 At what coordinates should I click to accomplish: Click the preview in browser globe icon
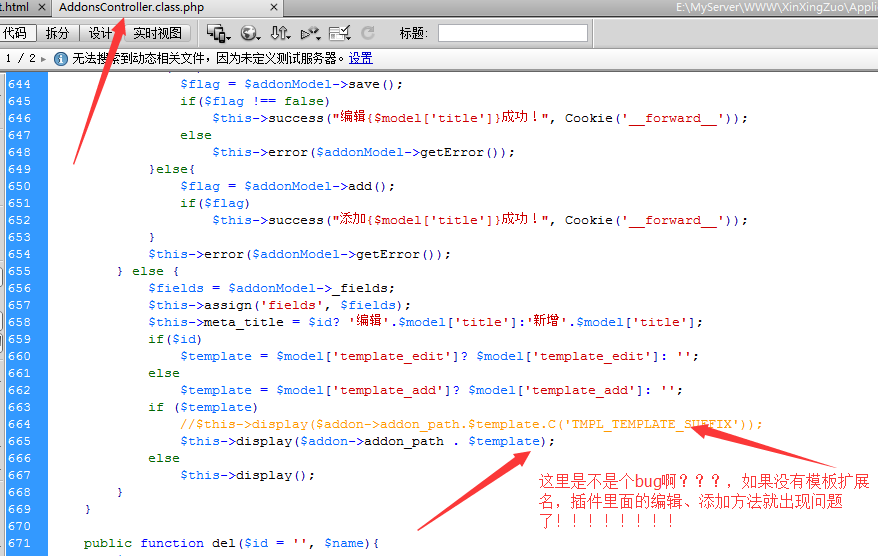tap(249, 34)
